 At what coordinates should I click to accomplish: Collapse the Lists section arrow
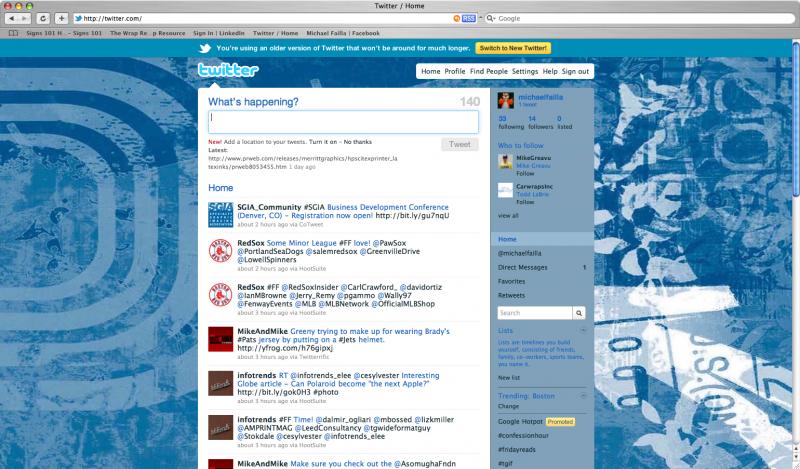pyautogui.click(x=583, y=330)
